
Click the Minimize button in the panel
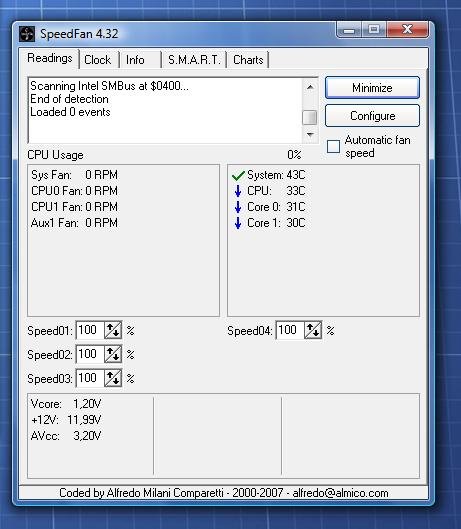pos(372,88)
